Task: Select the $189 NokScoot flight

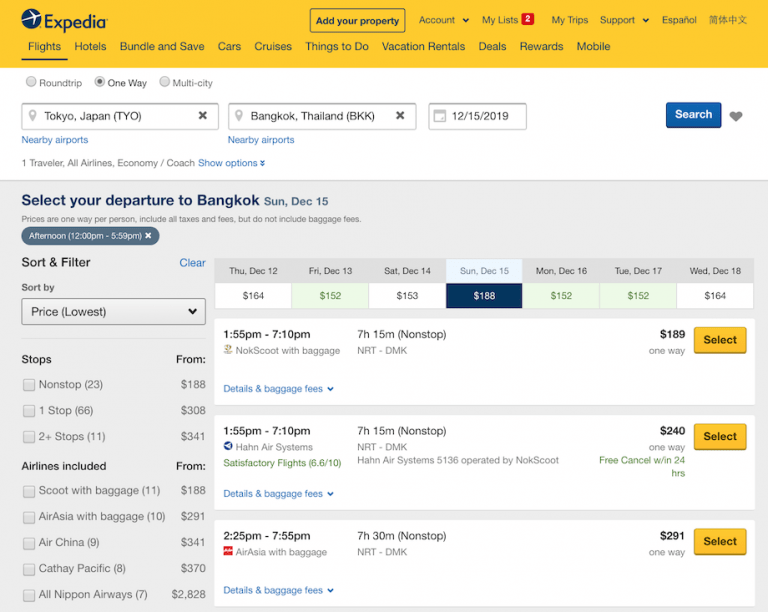Action: pos(720,340)
